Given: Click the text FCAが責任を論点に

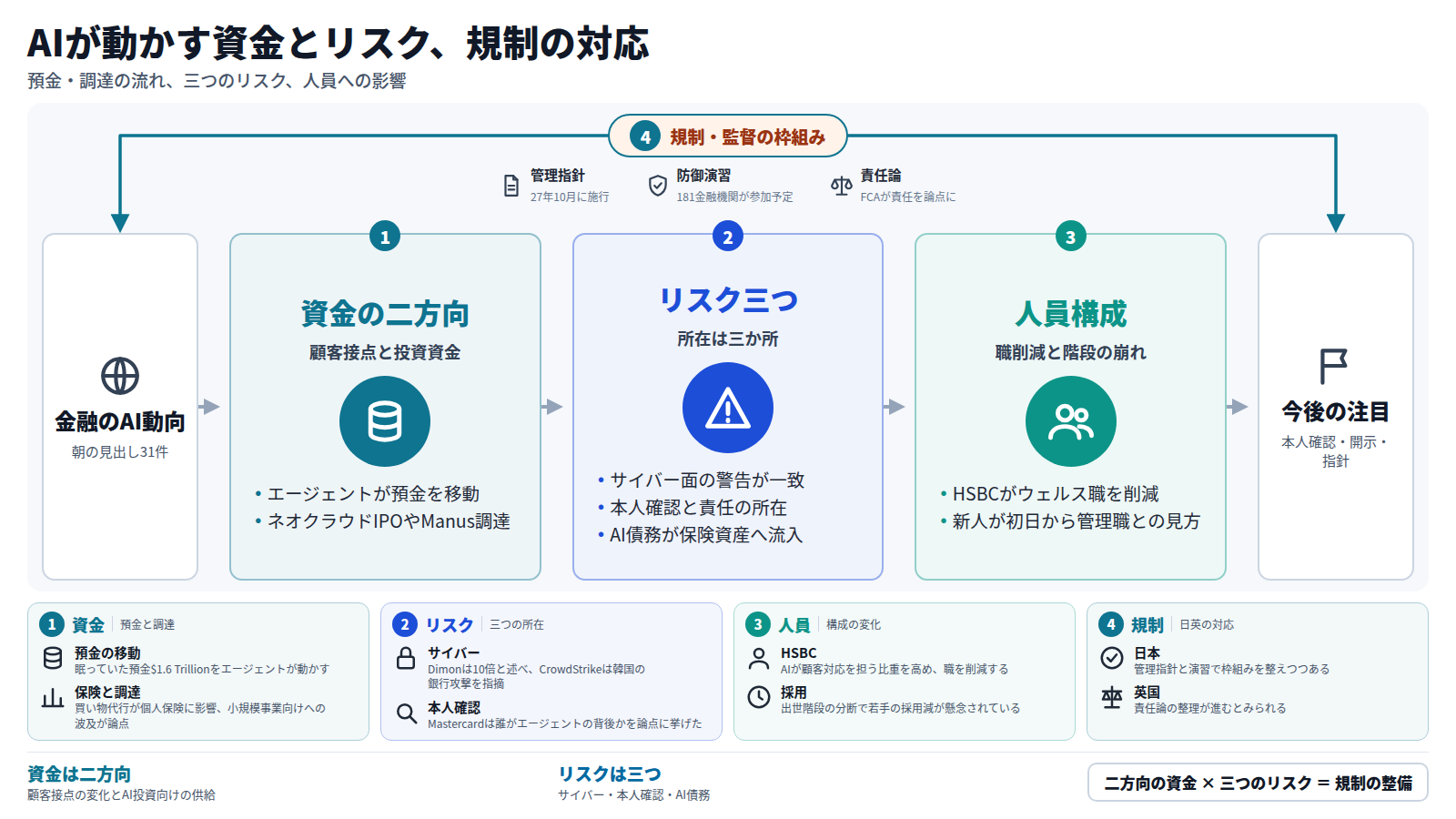Looking at the screenshot, I should click(x=908, y=197).
